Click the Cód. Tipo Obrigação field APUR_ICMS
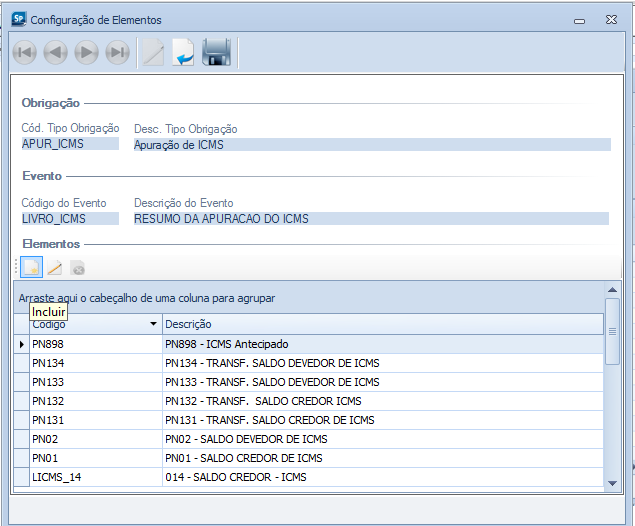The width and height of the screenshot is (635, 526). pos(72,144)
